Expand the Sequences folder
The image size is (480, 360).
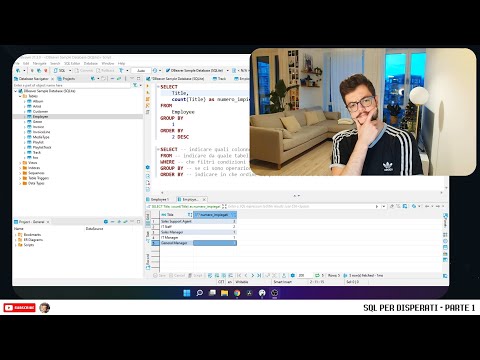20,173
